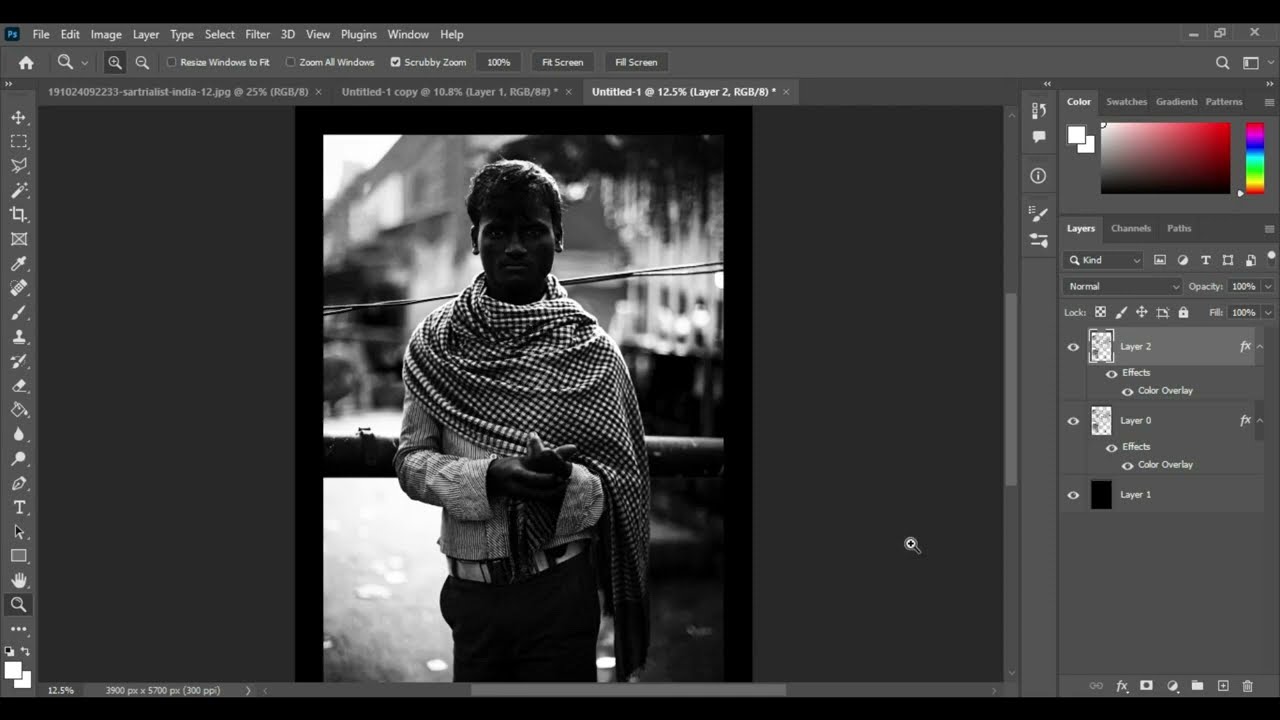Select the Paint Bucket tool

[x=19, y=410]
